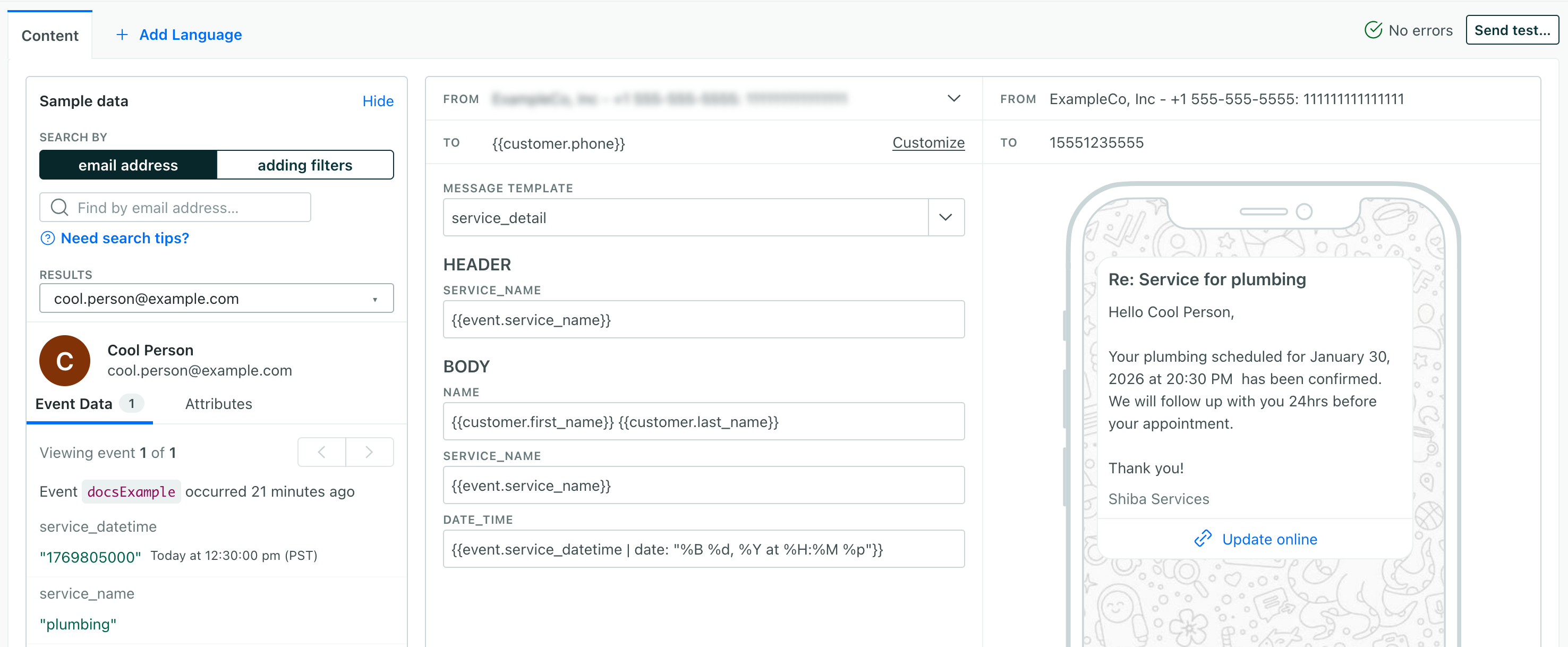Switch to the Attributes tab

[x=218, y=404]
